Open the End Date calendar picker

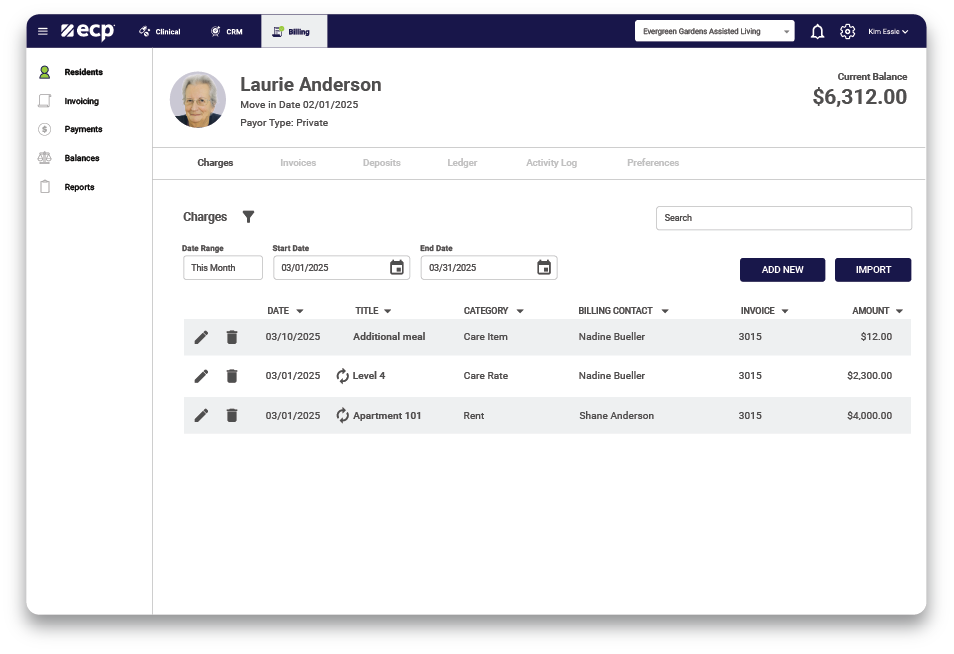544,268
